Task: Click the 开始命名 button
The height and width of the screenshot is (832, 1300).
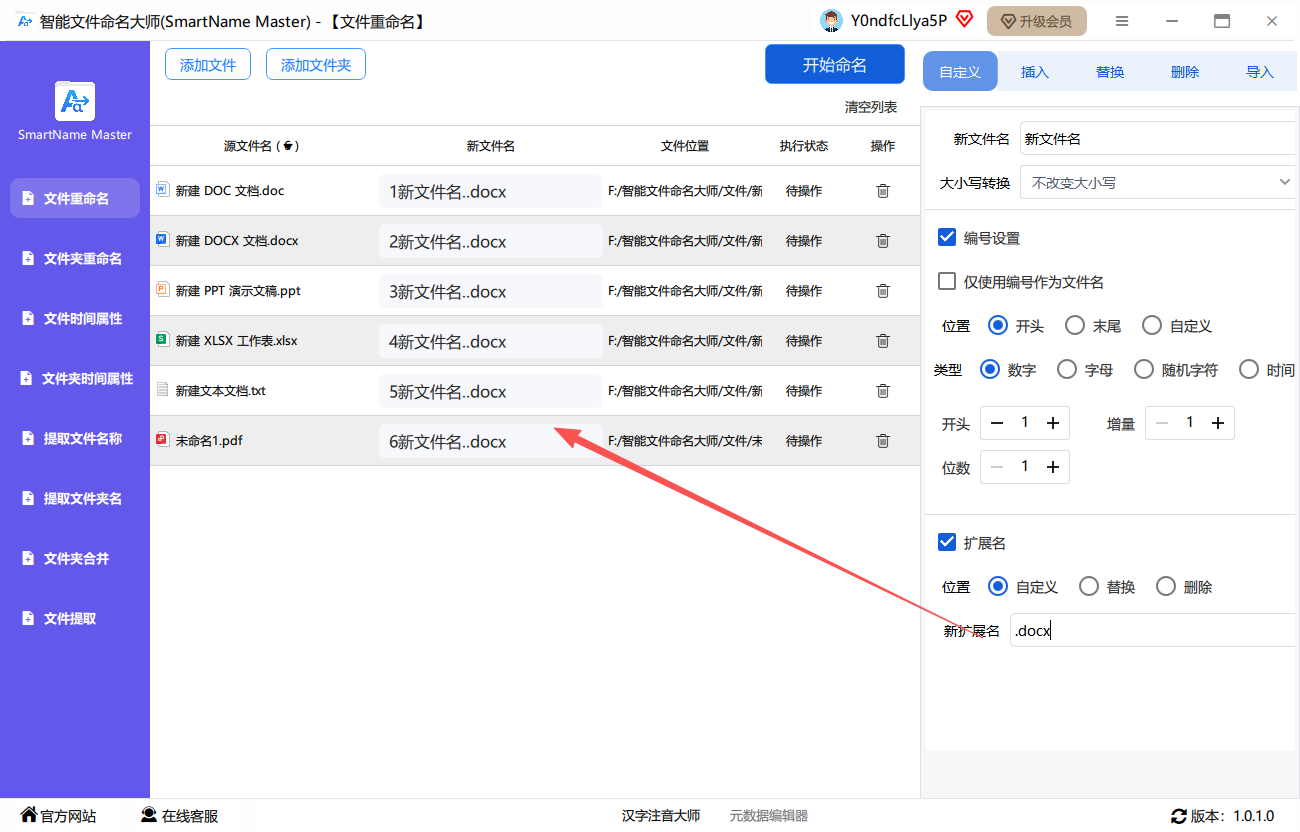Action: (x=834, y=65)
